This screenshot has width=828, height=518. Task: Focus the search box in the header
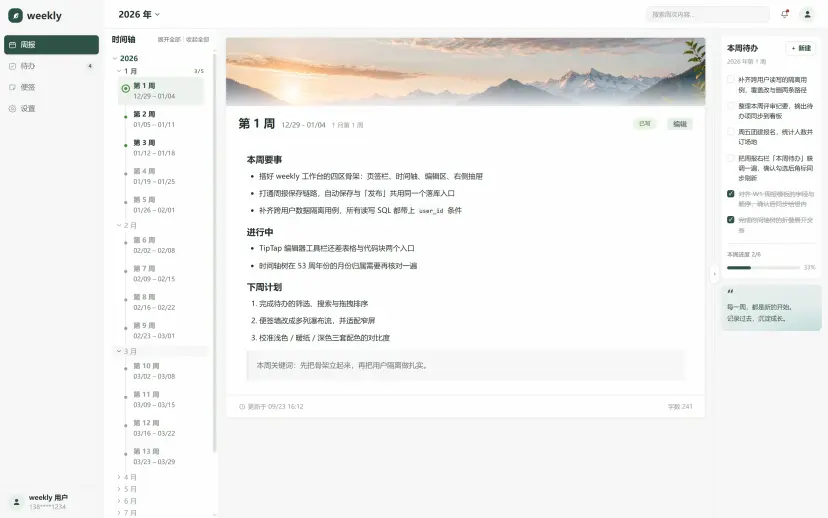click(x=708, y=14)
